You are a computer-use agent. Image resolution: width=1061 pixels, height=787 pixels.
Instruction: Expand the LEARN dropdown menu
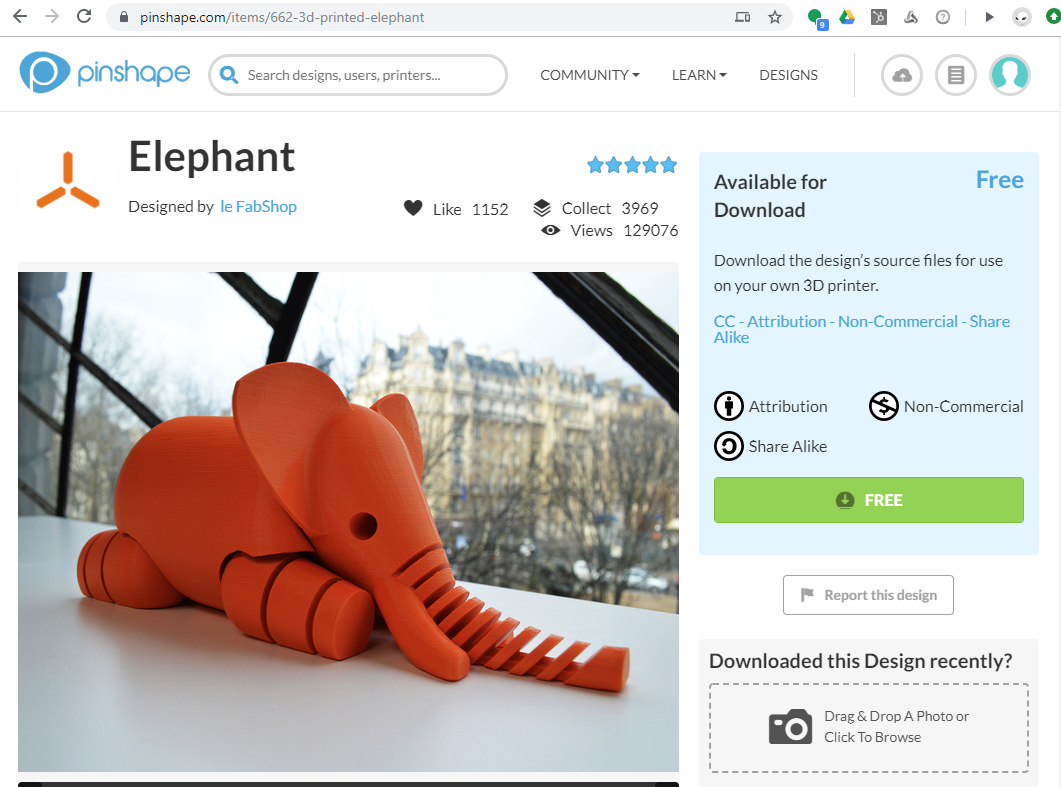click(699, 75)
